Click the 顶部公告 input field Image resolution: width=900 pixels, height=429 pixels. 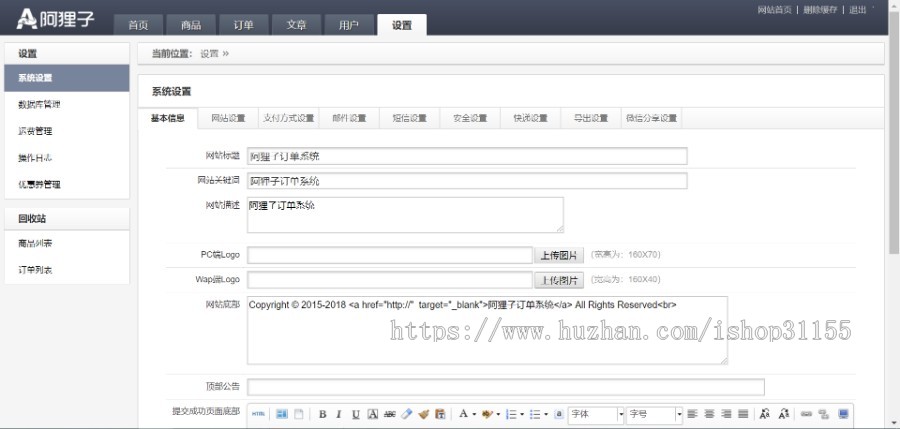coord(506,387)
